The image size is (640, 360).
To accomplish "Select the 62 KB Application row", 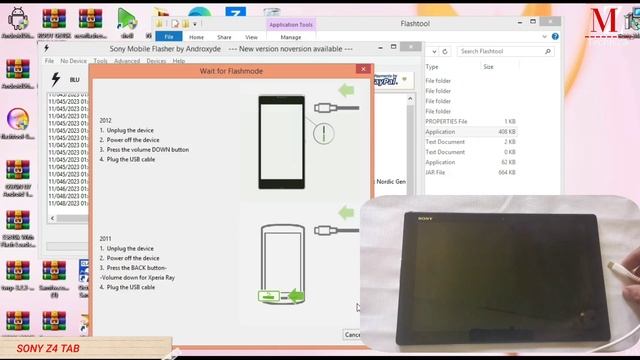I will pos(471,162).
